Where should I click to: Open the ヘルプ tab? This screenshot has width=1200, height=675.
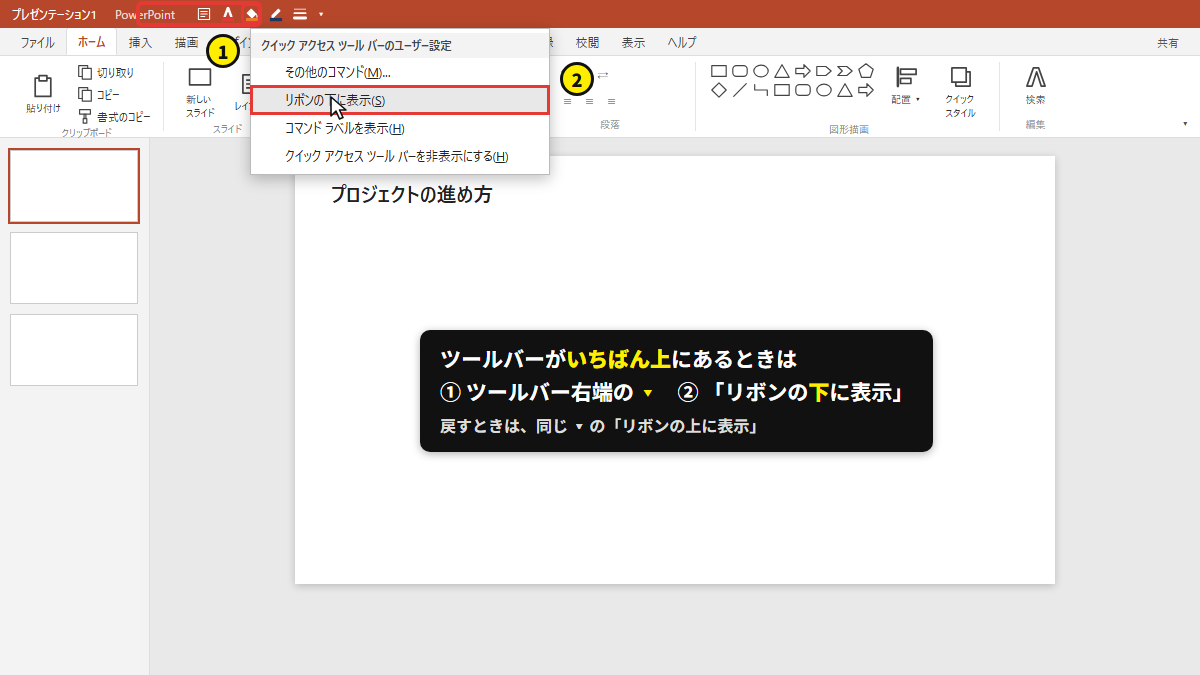coord(682,43)
